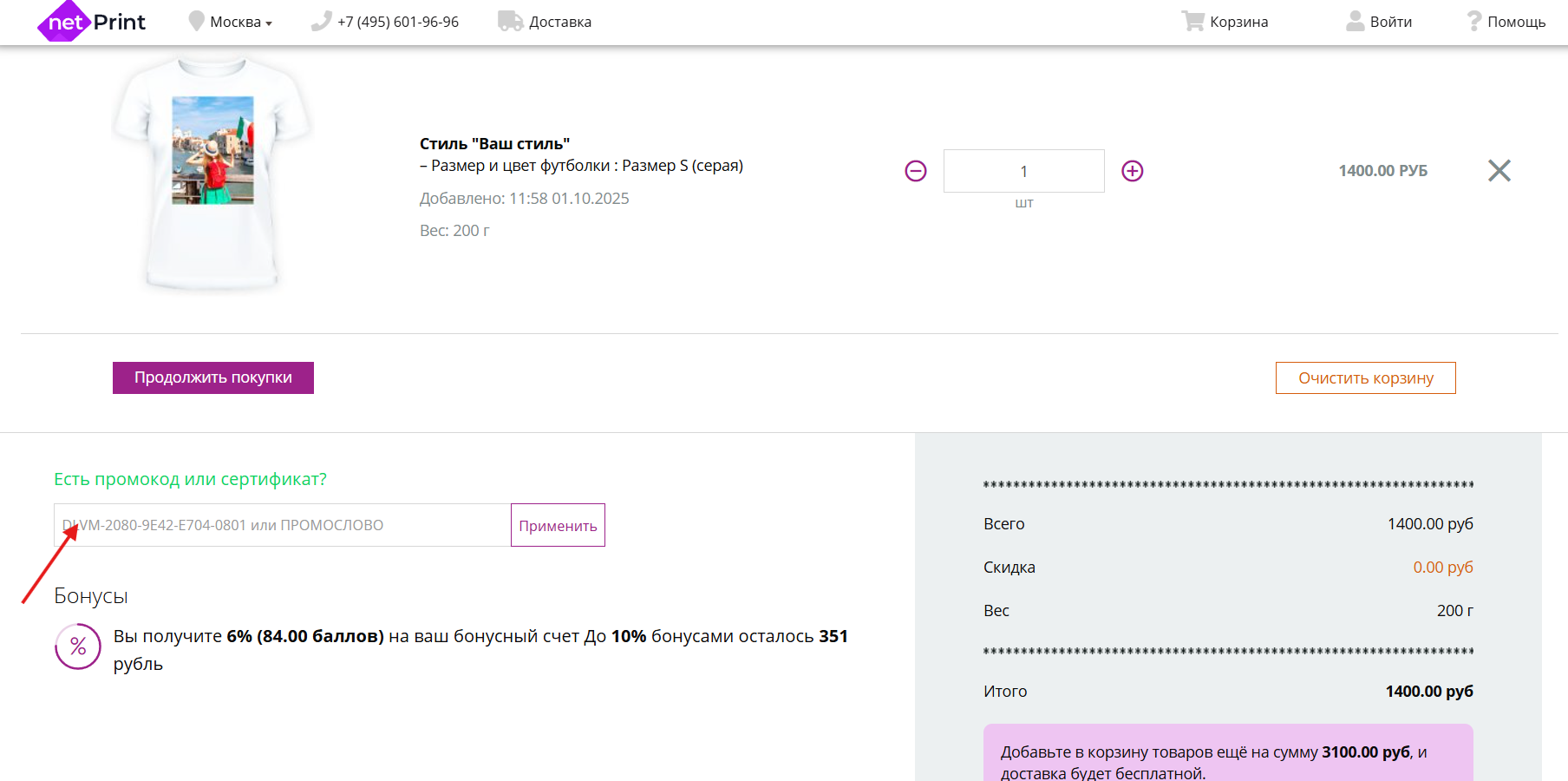The width and height of the screenshot is (1568, 781).
Task: Click the question mark help icon
Action: 1473,22
